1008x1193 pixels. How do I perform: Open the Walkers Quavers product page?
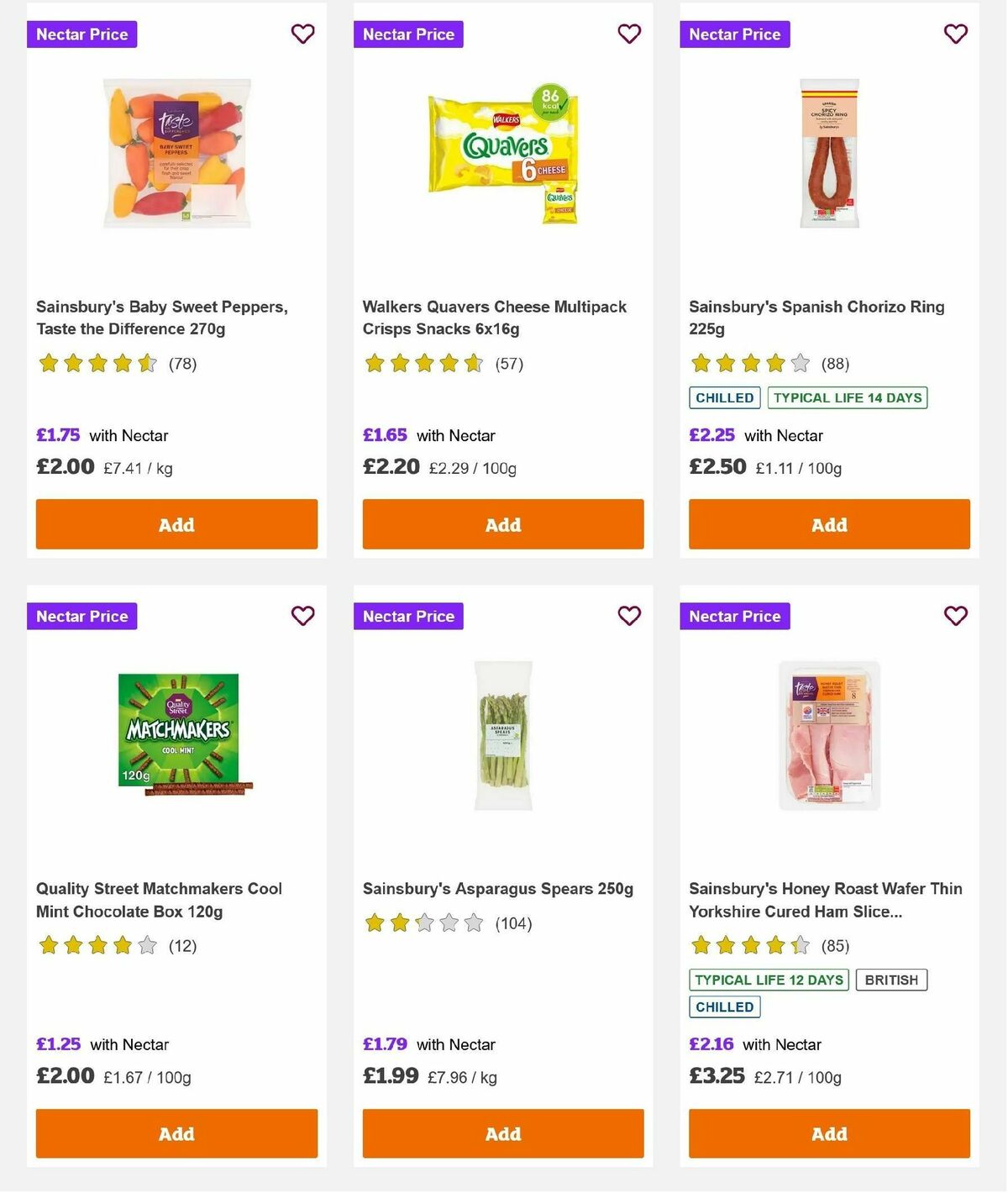click(494, 318)
